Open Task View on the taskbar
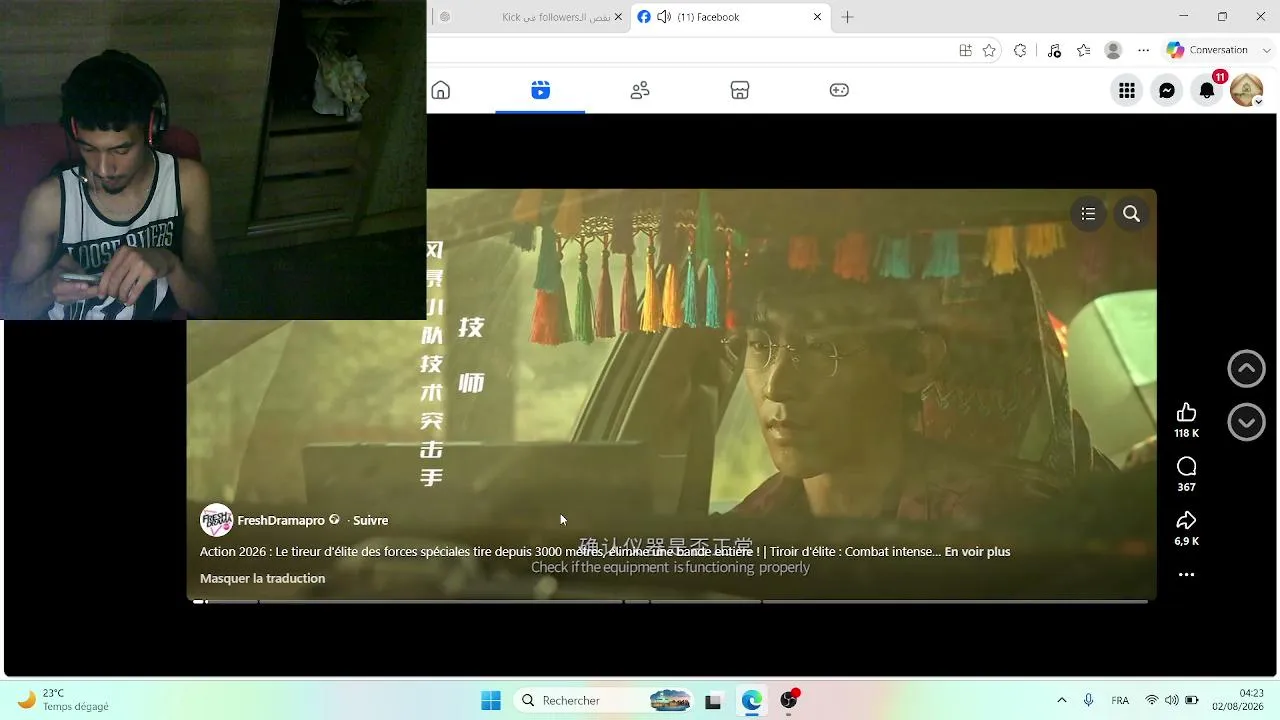 click(713, 701)
